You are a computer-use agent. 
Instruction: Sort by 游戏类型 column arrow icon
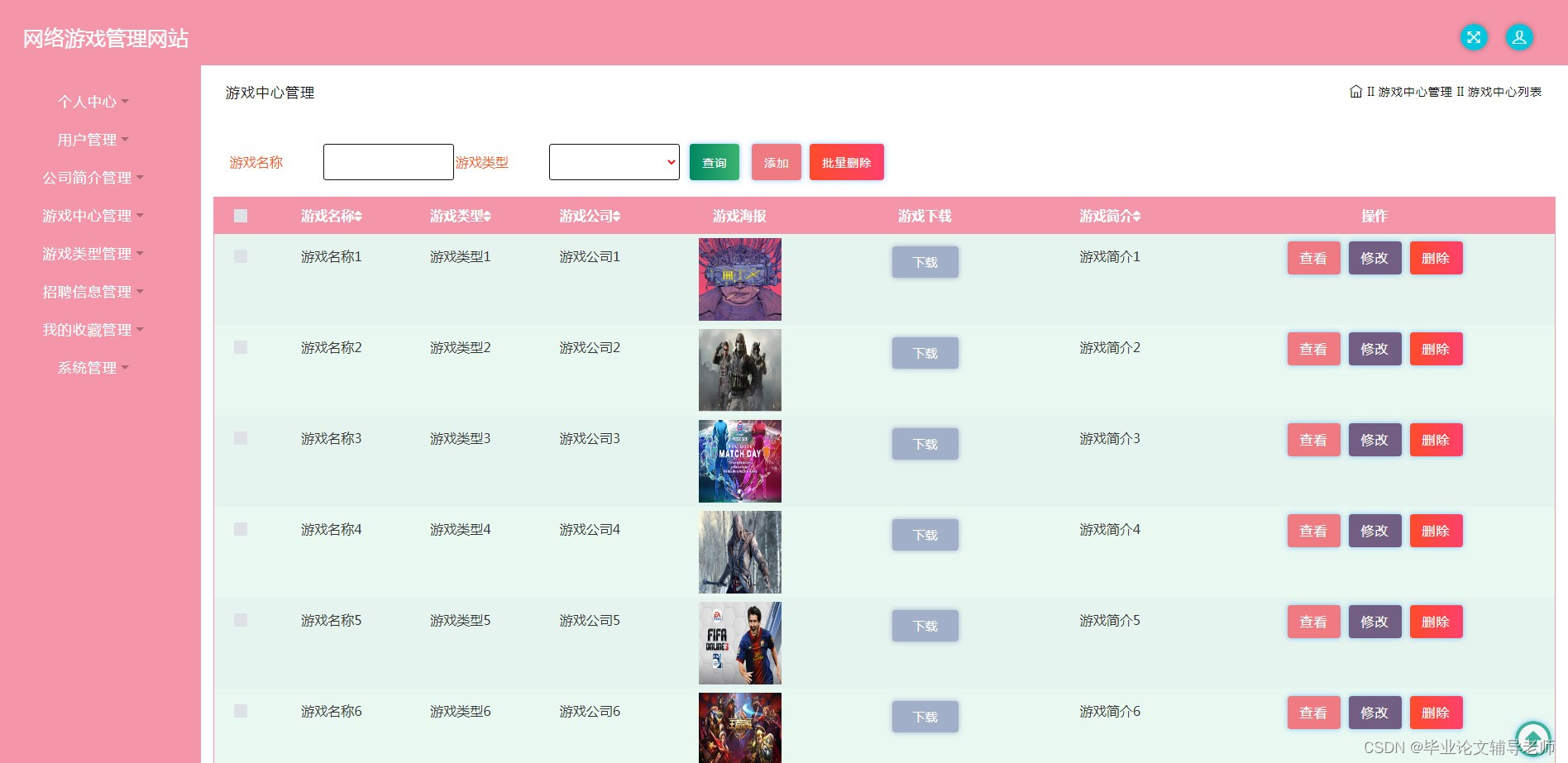[487, 217]
